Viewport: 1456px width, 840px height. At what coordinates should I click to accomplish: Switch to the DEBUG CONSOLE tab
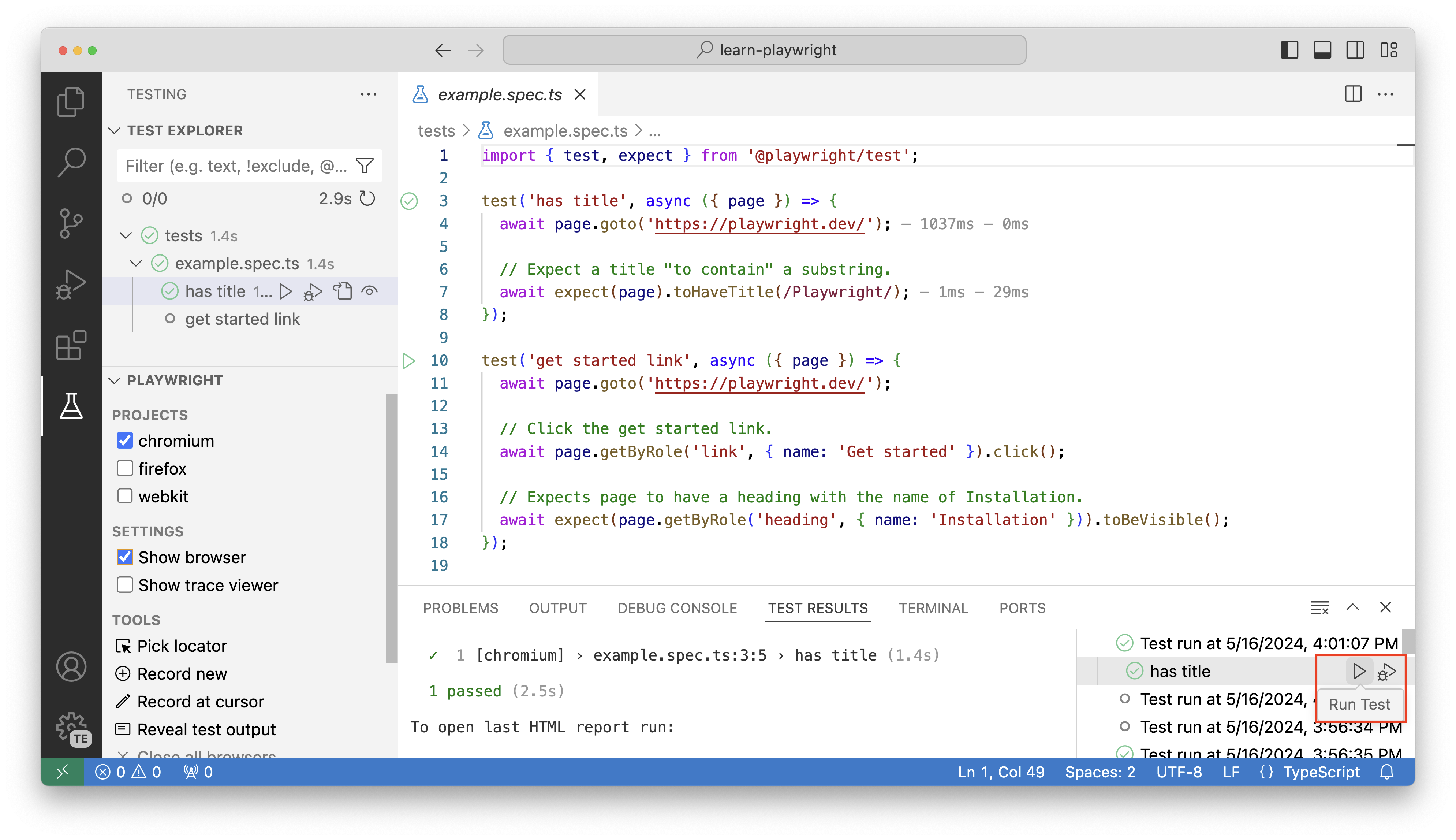(x=677, y=608)
